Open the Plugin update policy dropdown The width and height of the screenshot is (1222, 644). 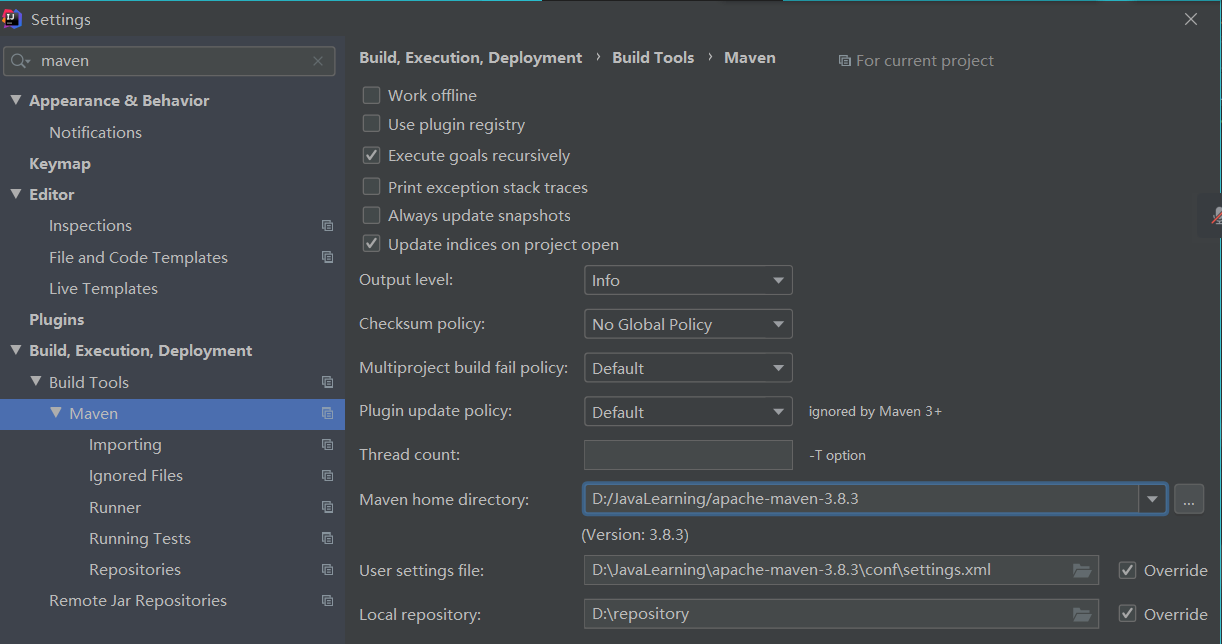(x=688, y=412)
